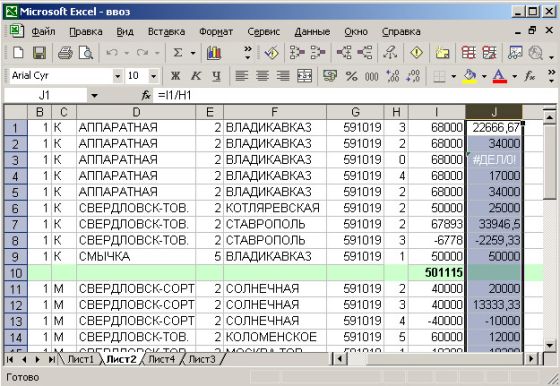This screenshot has height=386, width=560.
Task: Select the bold total cell 501115
Action: [x=437, y=273]
